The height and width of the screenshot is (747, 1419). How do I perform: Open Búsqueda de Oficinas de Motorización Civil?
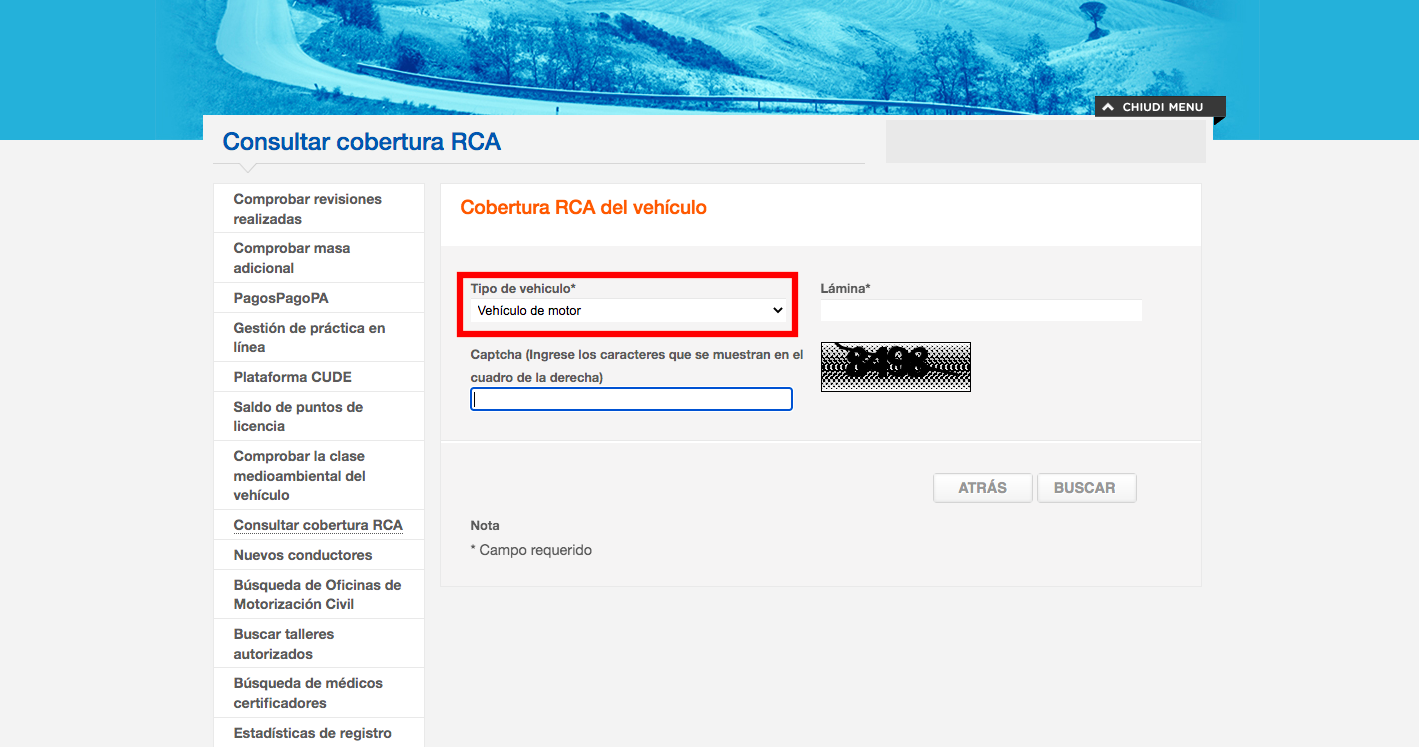[319, 594]
